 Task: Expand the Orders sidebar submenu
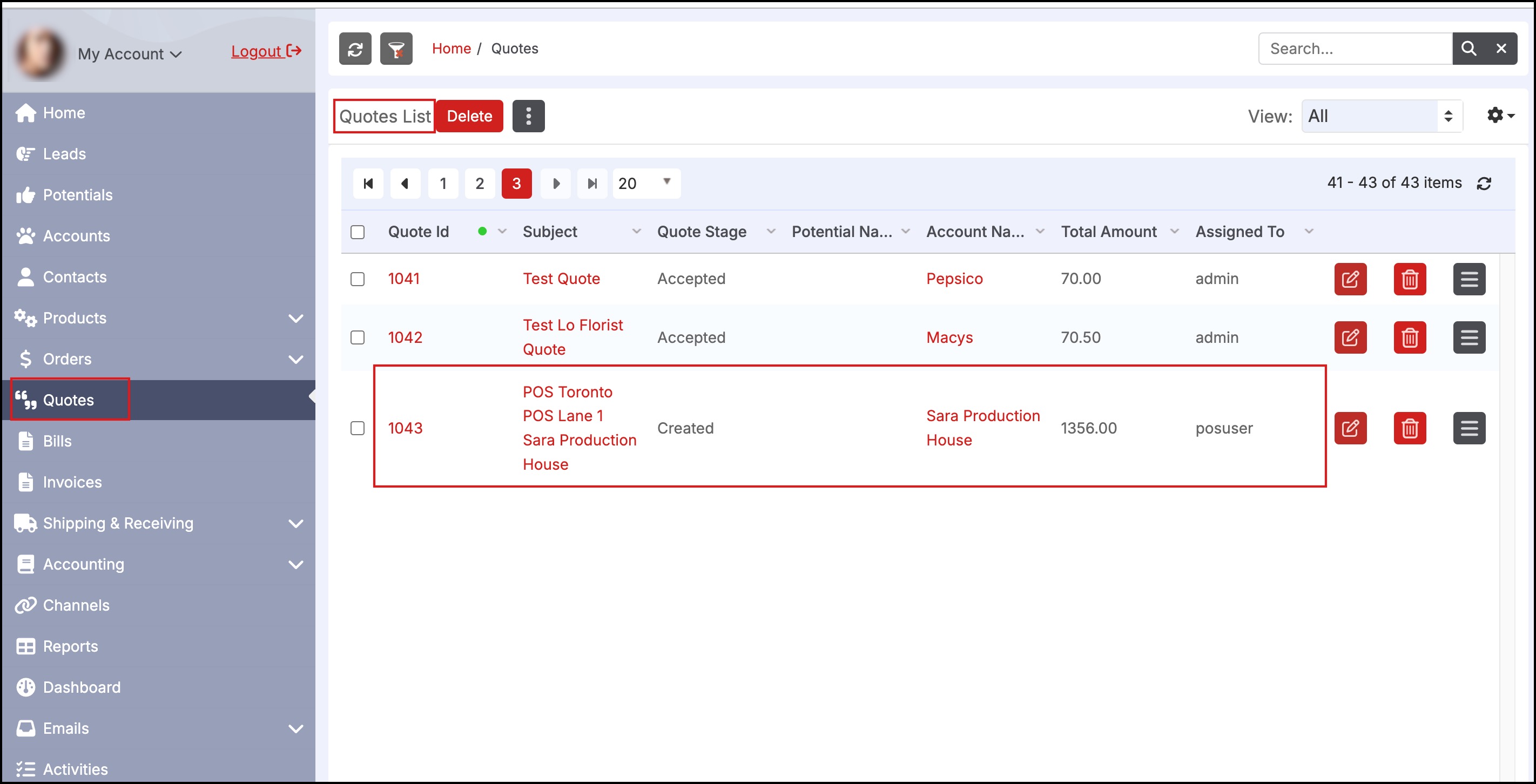296,360
